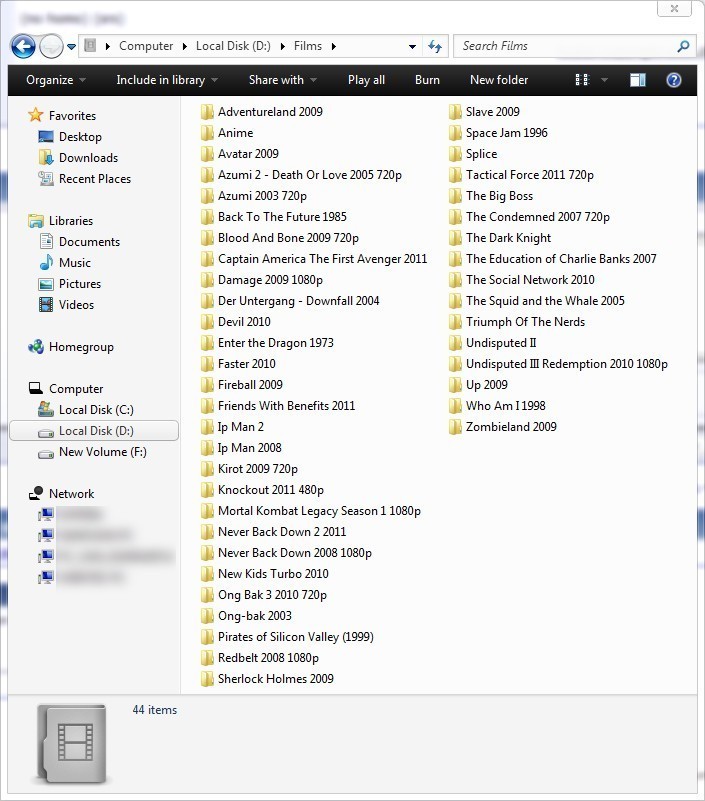Click the Burn button
The image size is (705, 801).
(x=427, y=80)
